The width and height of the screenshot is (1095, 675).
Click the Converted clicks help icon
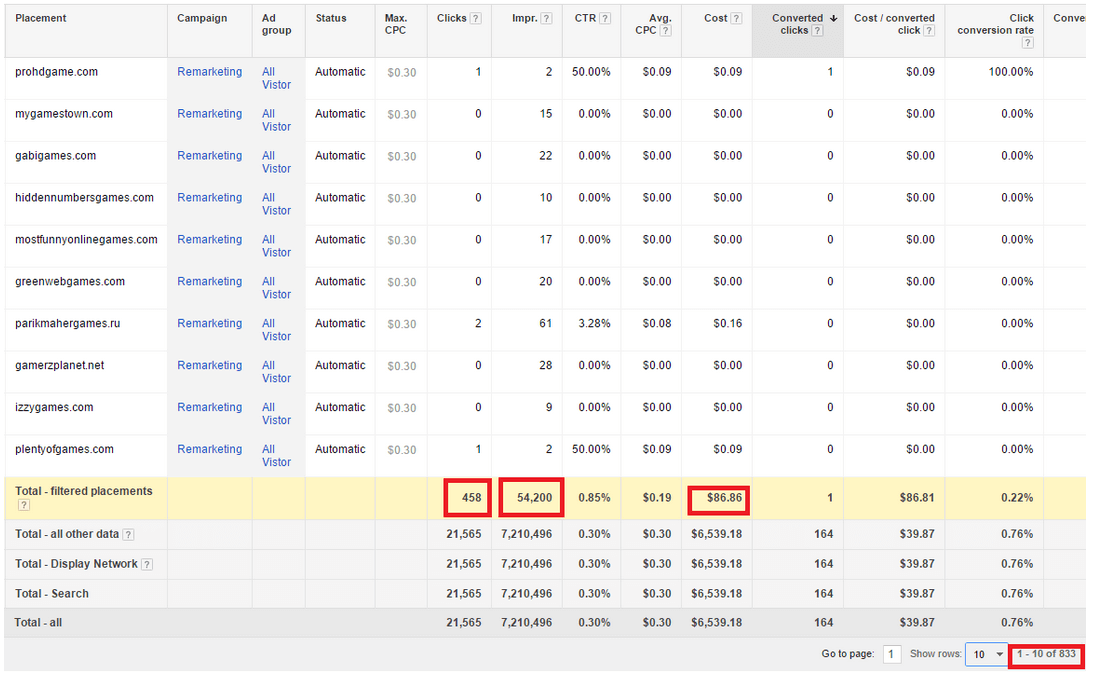[817, 31]
